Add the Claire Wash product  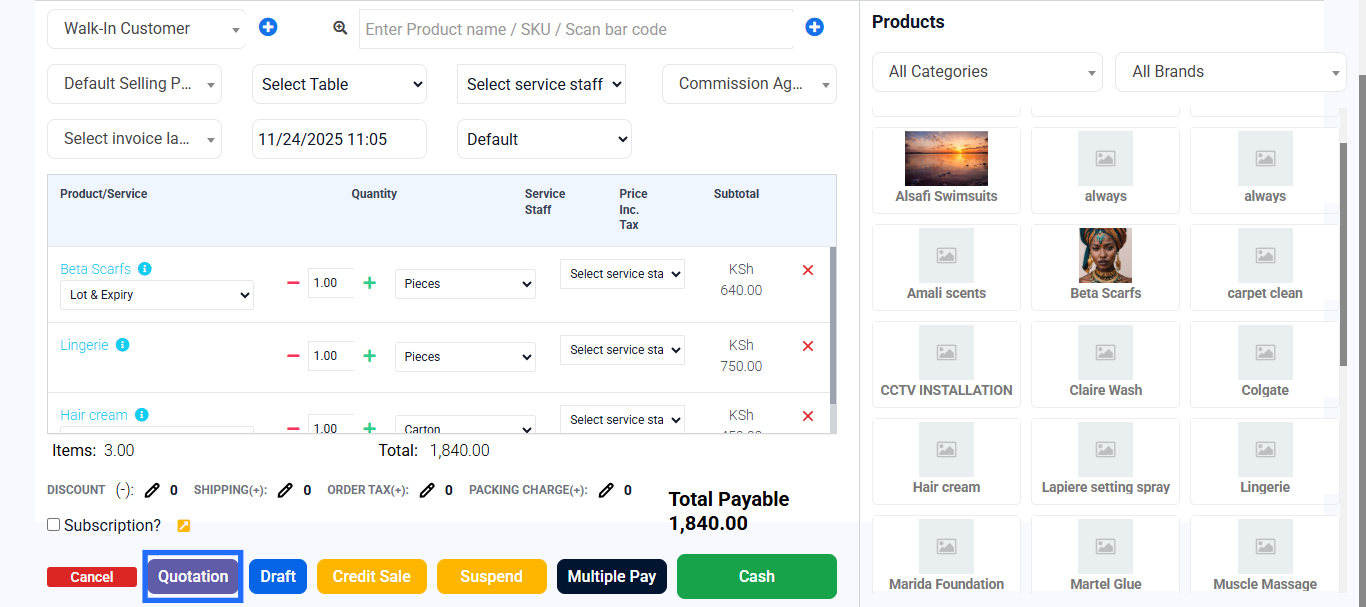[1105, 364]
